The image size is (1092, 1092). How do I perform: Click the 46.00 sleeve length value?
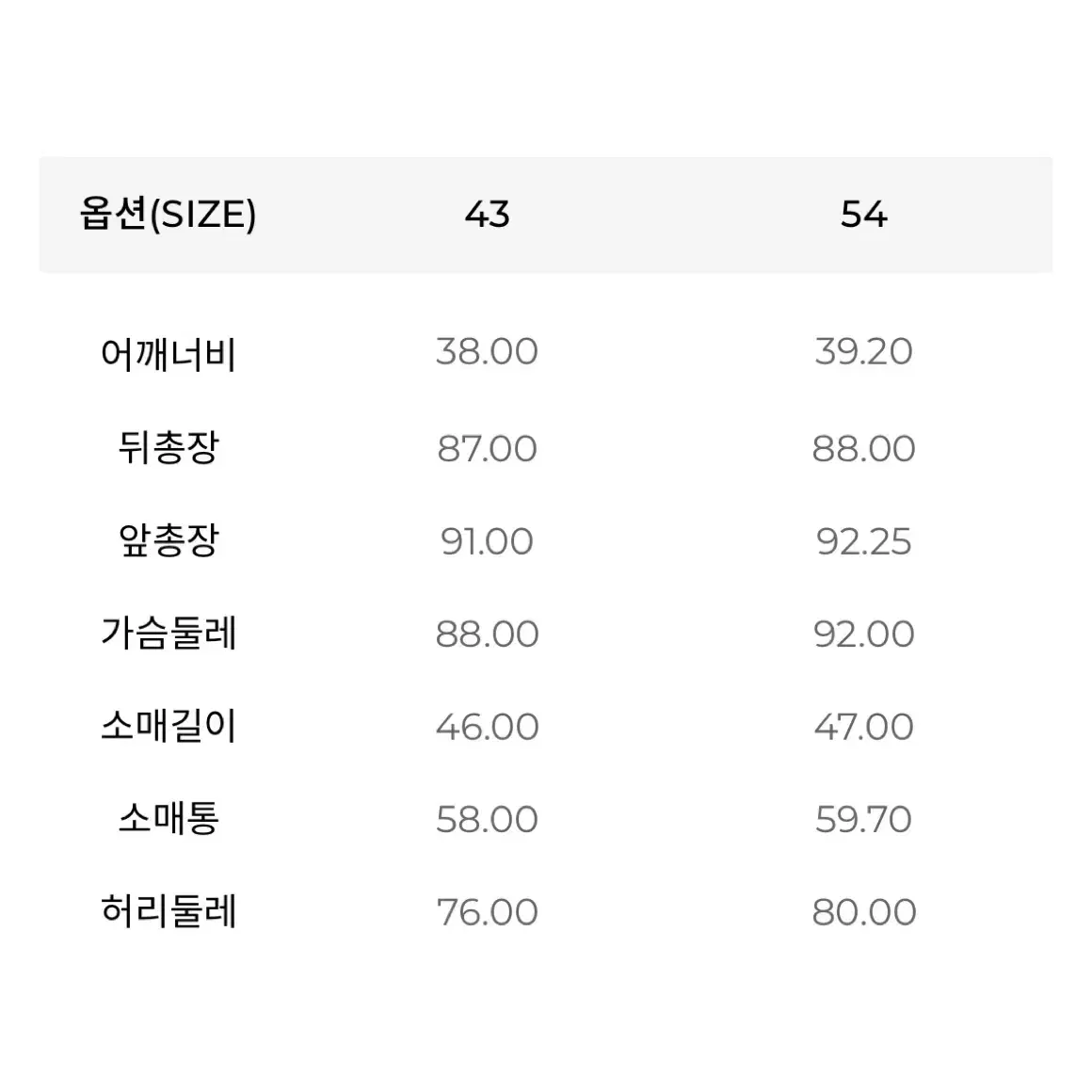click(487, 727)
